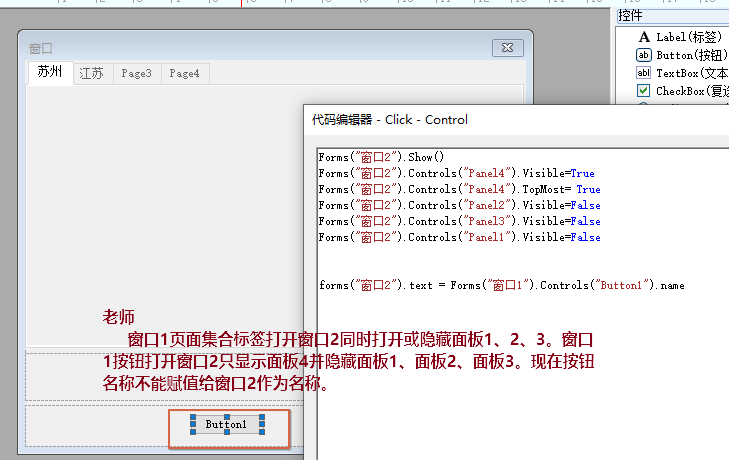
Task: Select the 苏州 tab page
Action: [50, 72]
